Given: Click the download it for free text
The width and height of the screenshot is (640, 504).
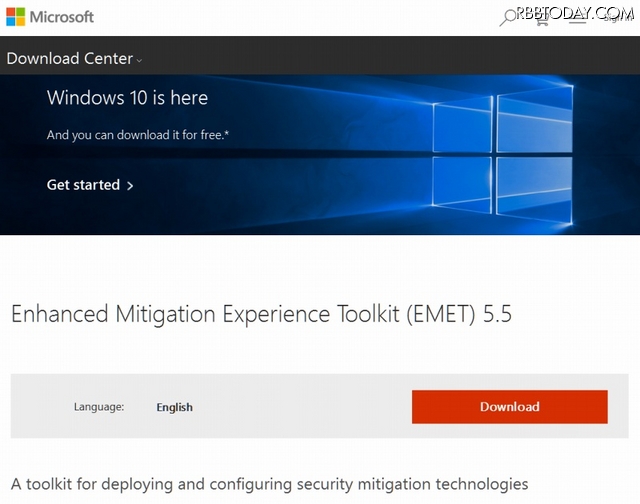Looking at the screenshot, I should click(169, 135).
